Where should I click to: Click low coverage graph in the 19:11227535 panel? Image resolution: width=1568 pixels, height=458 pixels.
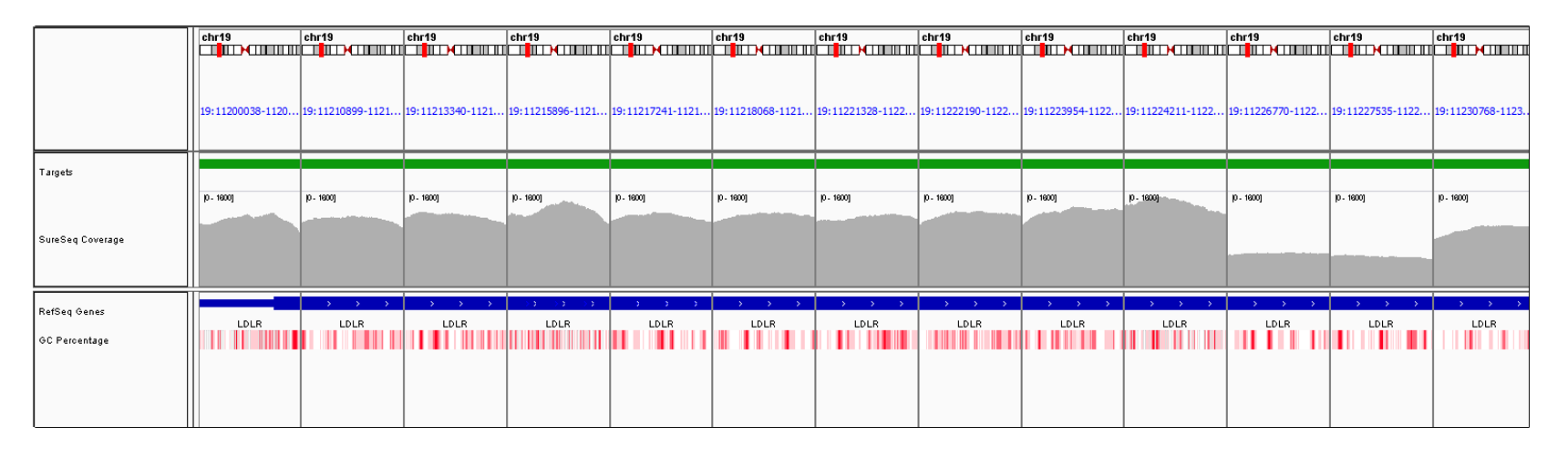(1380, 271)
